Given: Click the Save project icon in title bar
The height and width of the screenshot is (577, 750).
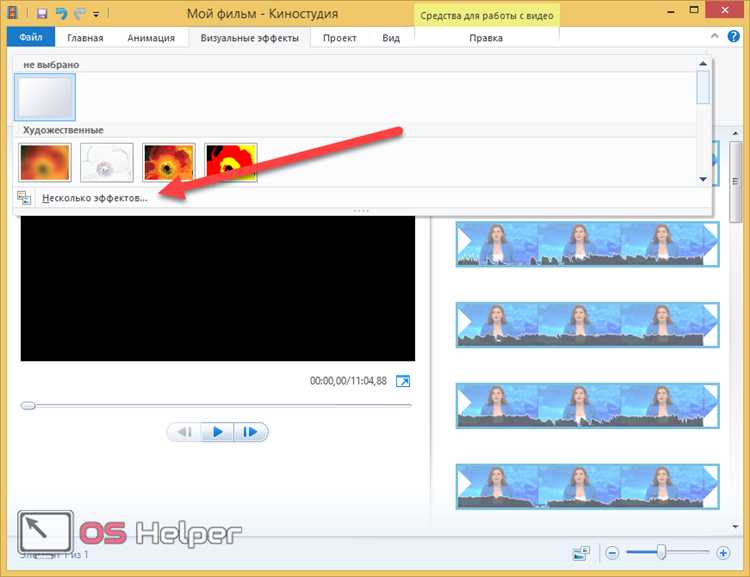Looking at the screenshot, I should coord(42,13).
